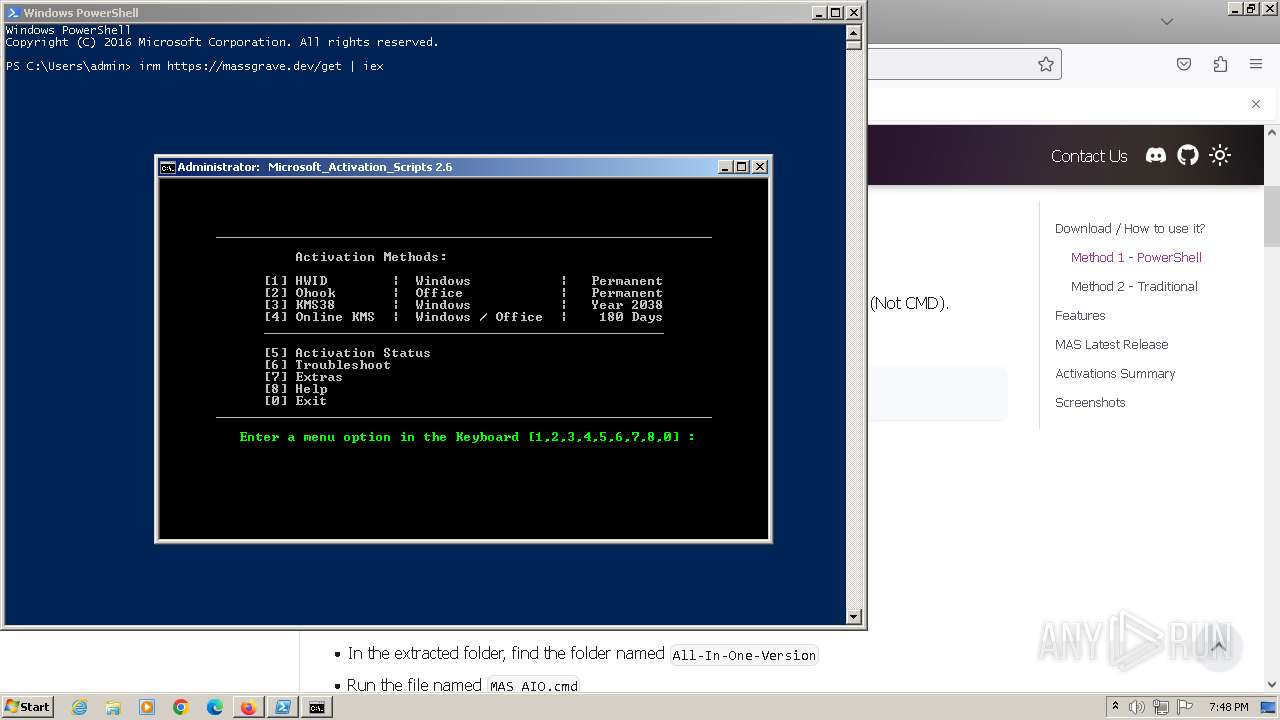Click the [0] Exit entry

click(295, 401)
